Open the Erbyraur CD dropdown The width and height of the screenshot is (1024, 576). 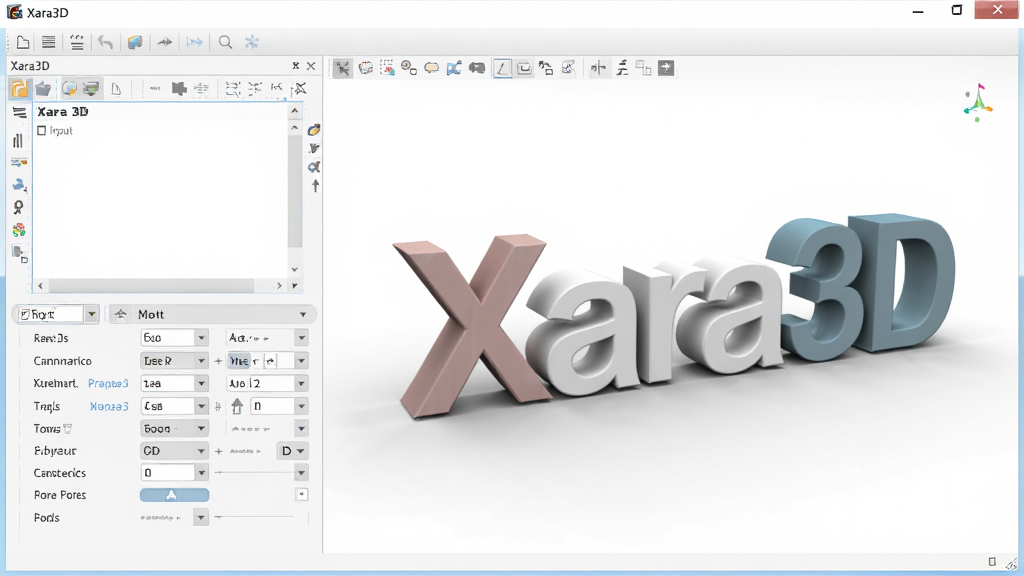tap(201, 451)
